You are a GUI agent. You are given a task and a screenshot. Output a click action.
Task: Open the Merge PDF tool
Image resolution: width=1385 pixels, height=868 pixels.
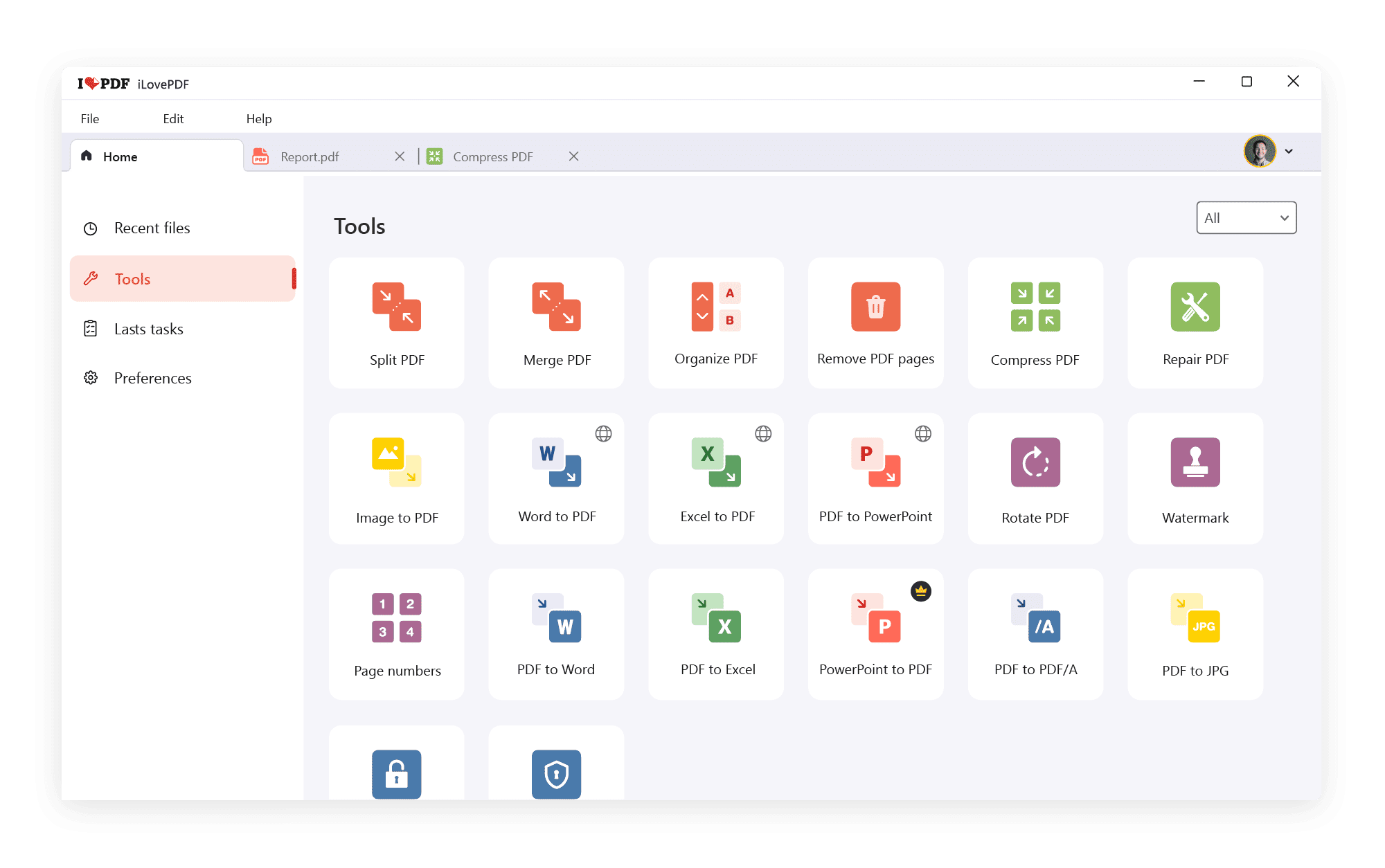(556, 323)
